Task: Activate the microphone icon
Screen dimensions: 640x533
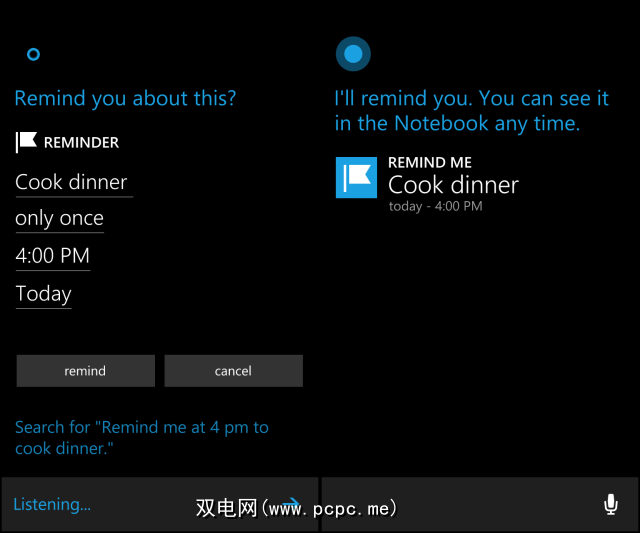Action: (610, 505)
